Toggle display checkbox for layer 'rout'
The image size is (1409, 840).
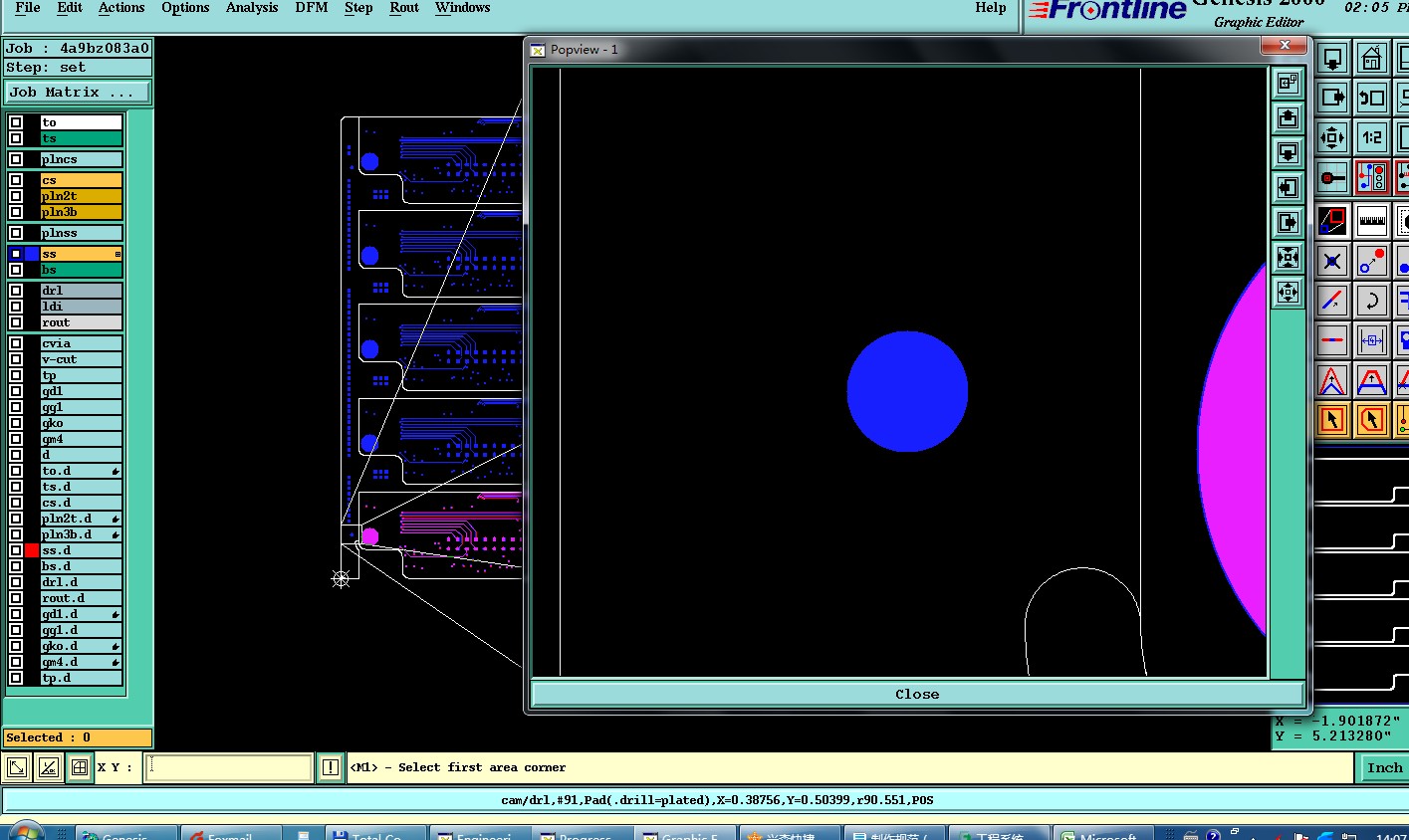coord(16,322)
